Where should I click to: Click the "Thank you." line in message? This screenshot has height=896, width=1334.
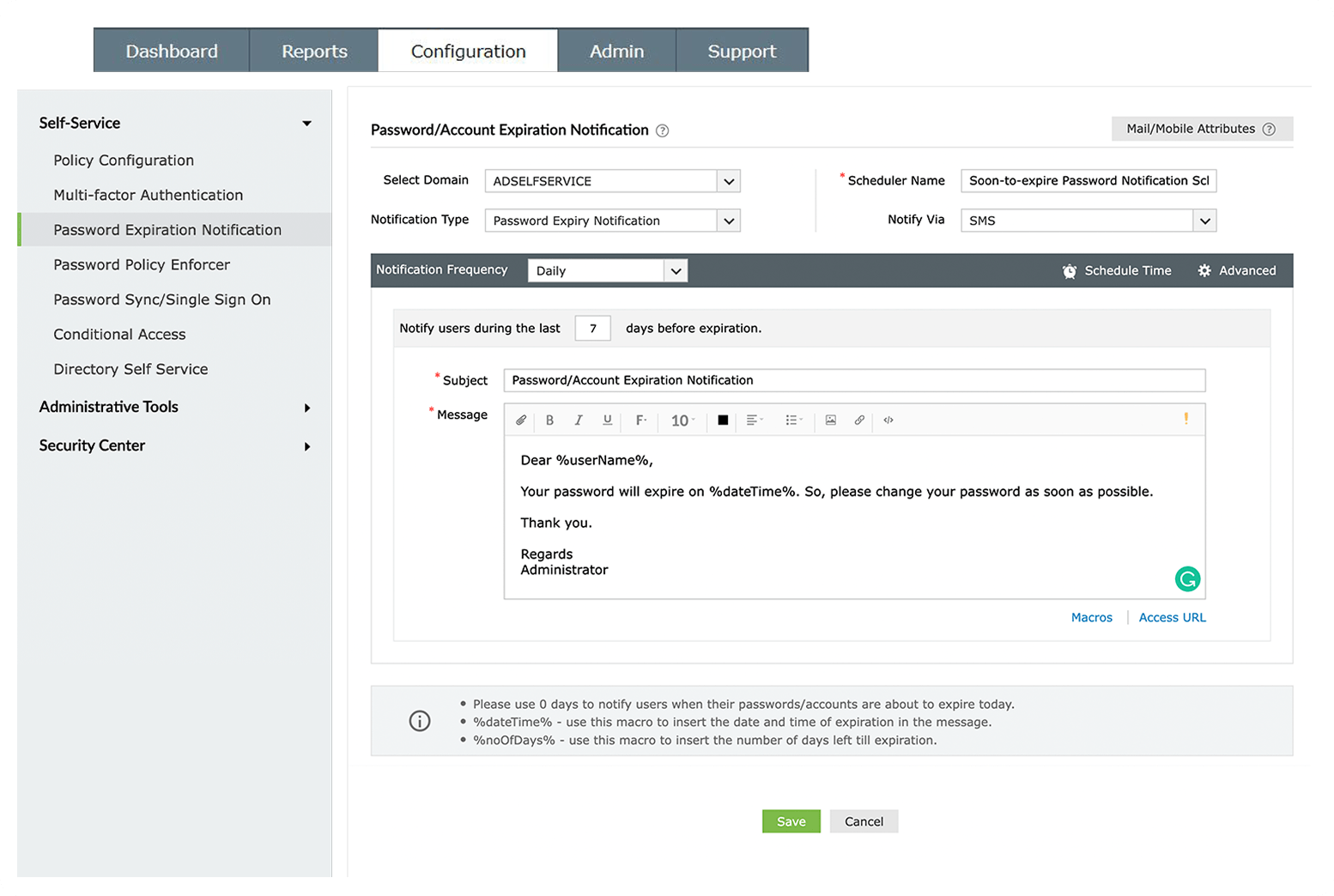(556, 523)
